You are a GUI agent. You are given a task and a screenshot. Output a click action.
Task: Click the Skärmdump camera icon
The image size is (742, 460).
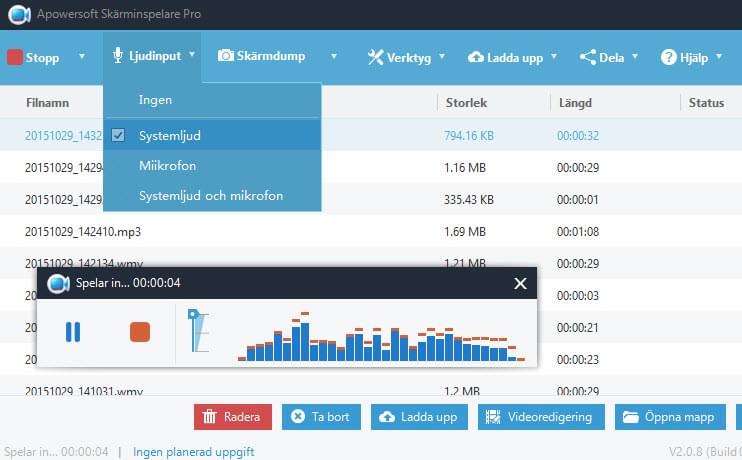227,57
